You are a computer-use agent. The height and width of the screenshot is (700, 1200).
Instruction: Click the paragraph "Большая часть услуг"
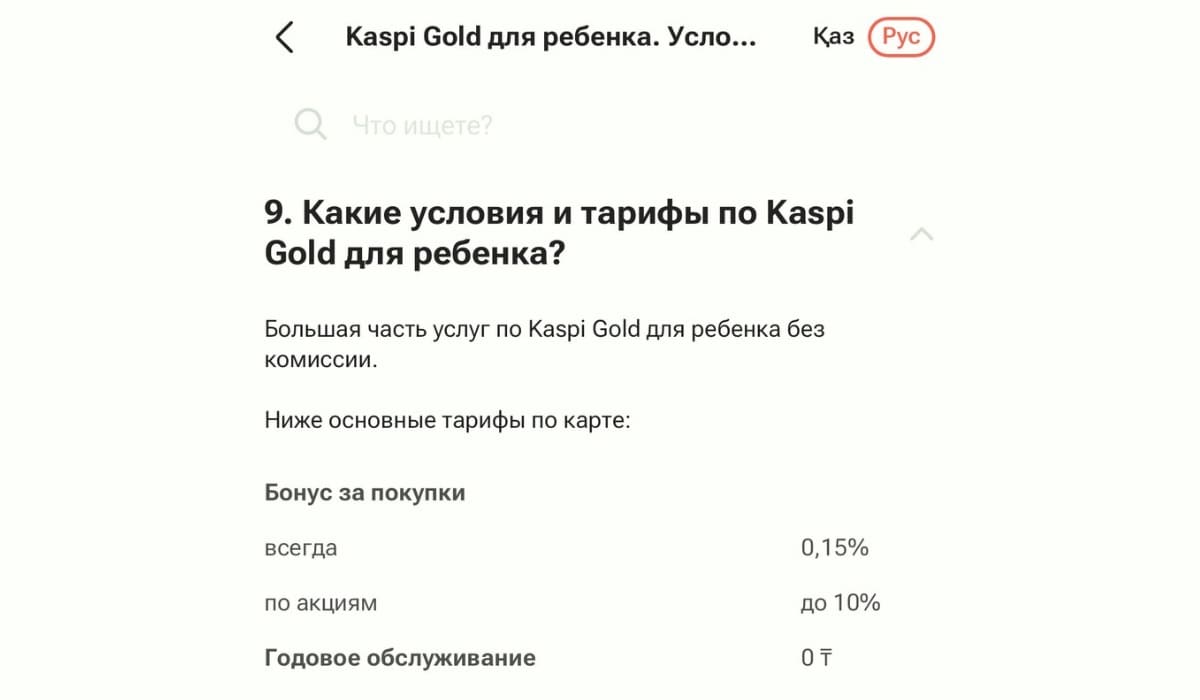click(x=544, y=329)
